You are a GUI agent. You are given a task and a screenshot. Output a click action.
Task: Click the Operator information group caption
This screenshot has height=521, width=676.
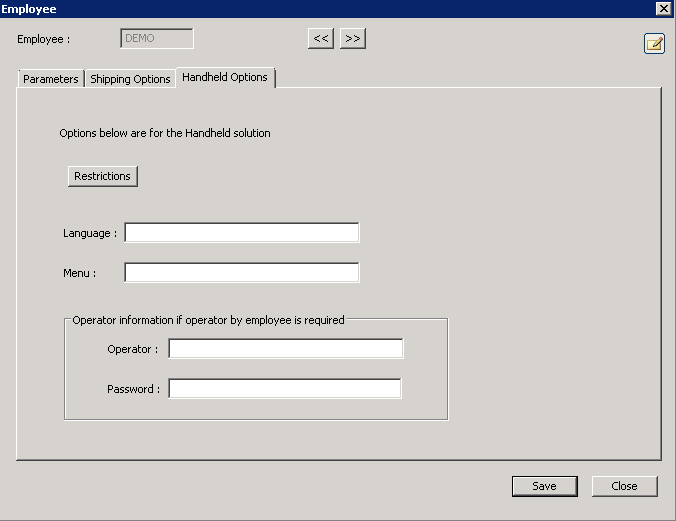pyautogui.click(x=208, y=320)
